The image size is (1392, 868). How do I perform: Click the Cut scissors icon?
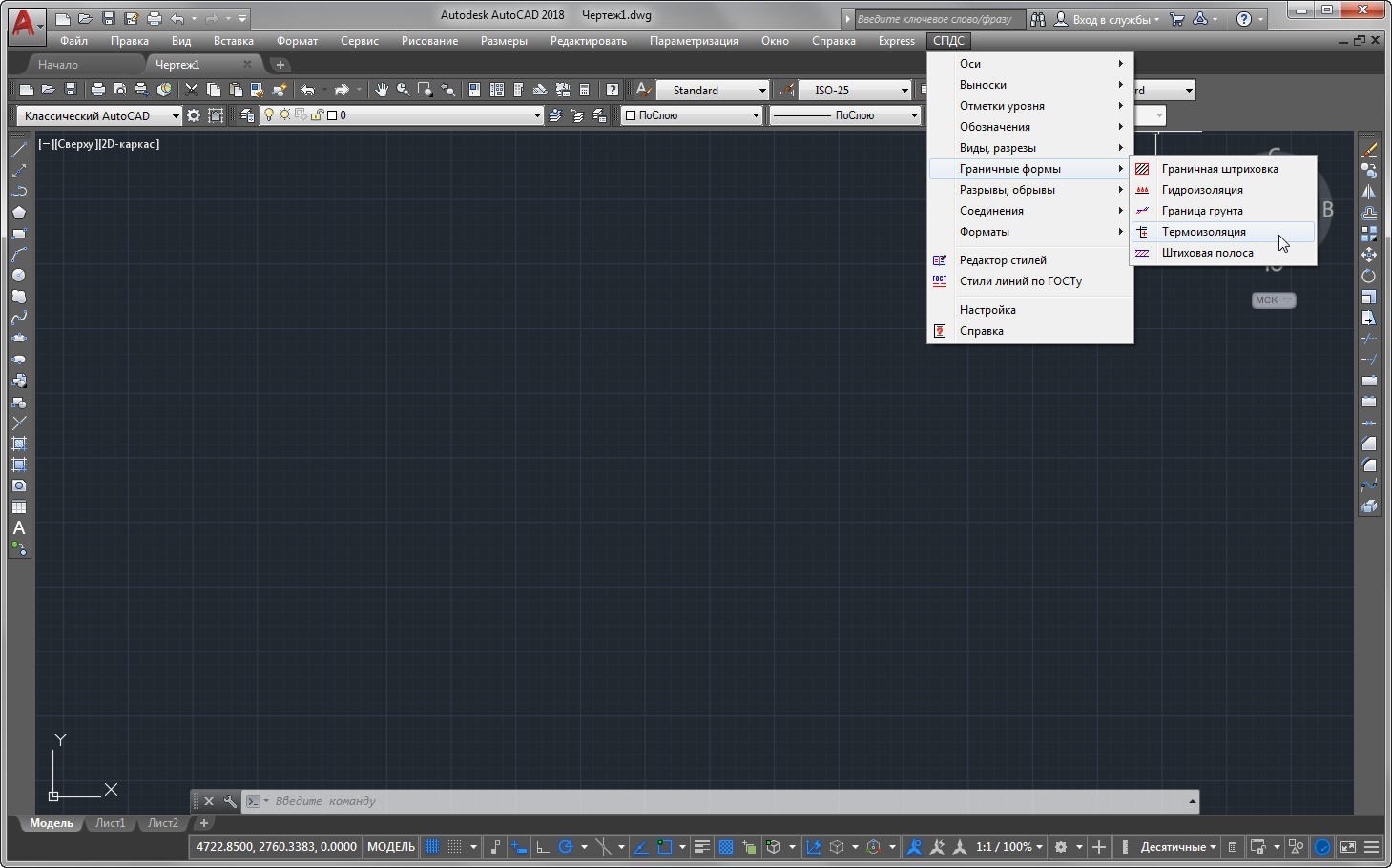point(191,90)
